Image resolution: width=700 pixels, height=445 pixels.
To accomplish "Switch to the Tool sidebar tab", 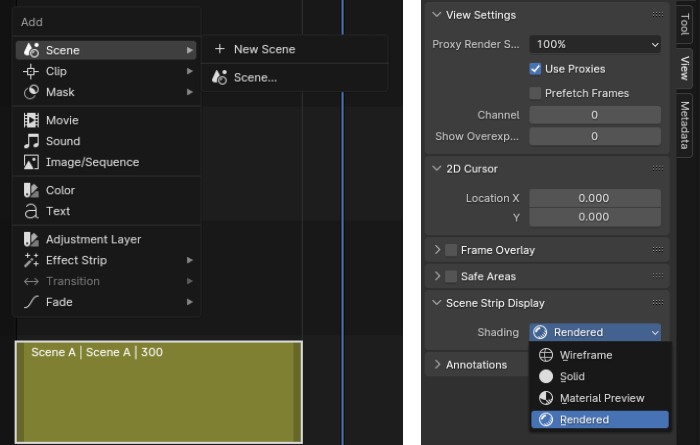I will 684,24.
